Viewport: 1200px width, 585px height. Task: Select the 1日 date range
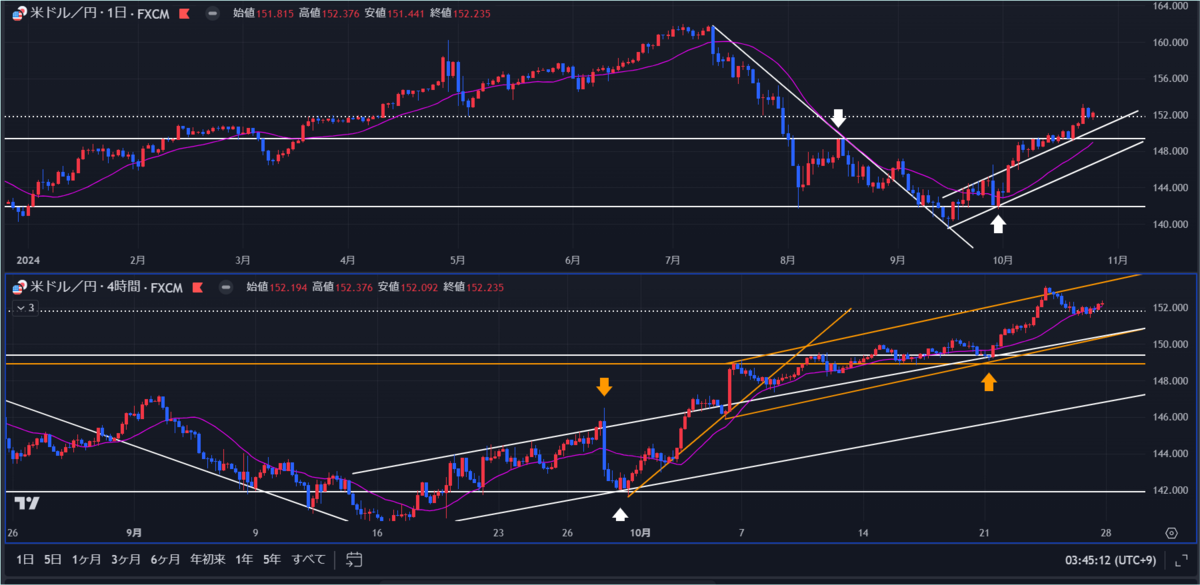[x=27, y=561]
